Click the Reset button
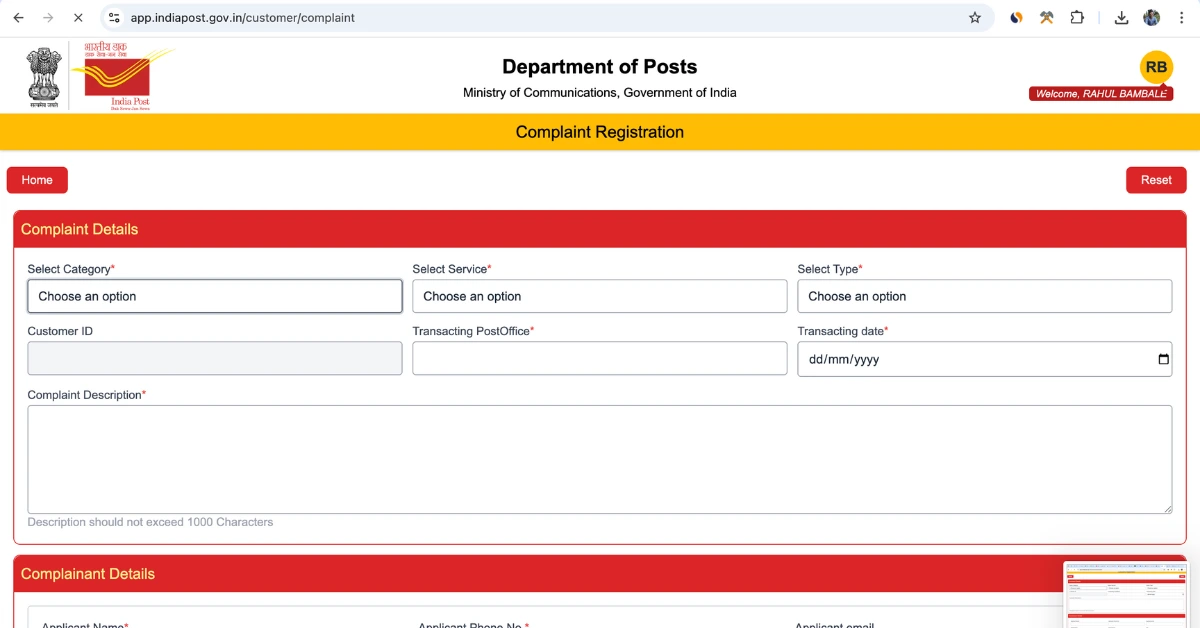This screenshot has height=628, width=1200. click(x=1156, y=180)
